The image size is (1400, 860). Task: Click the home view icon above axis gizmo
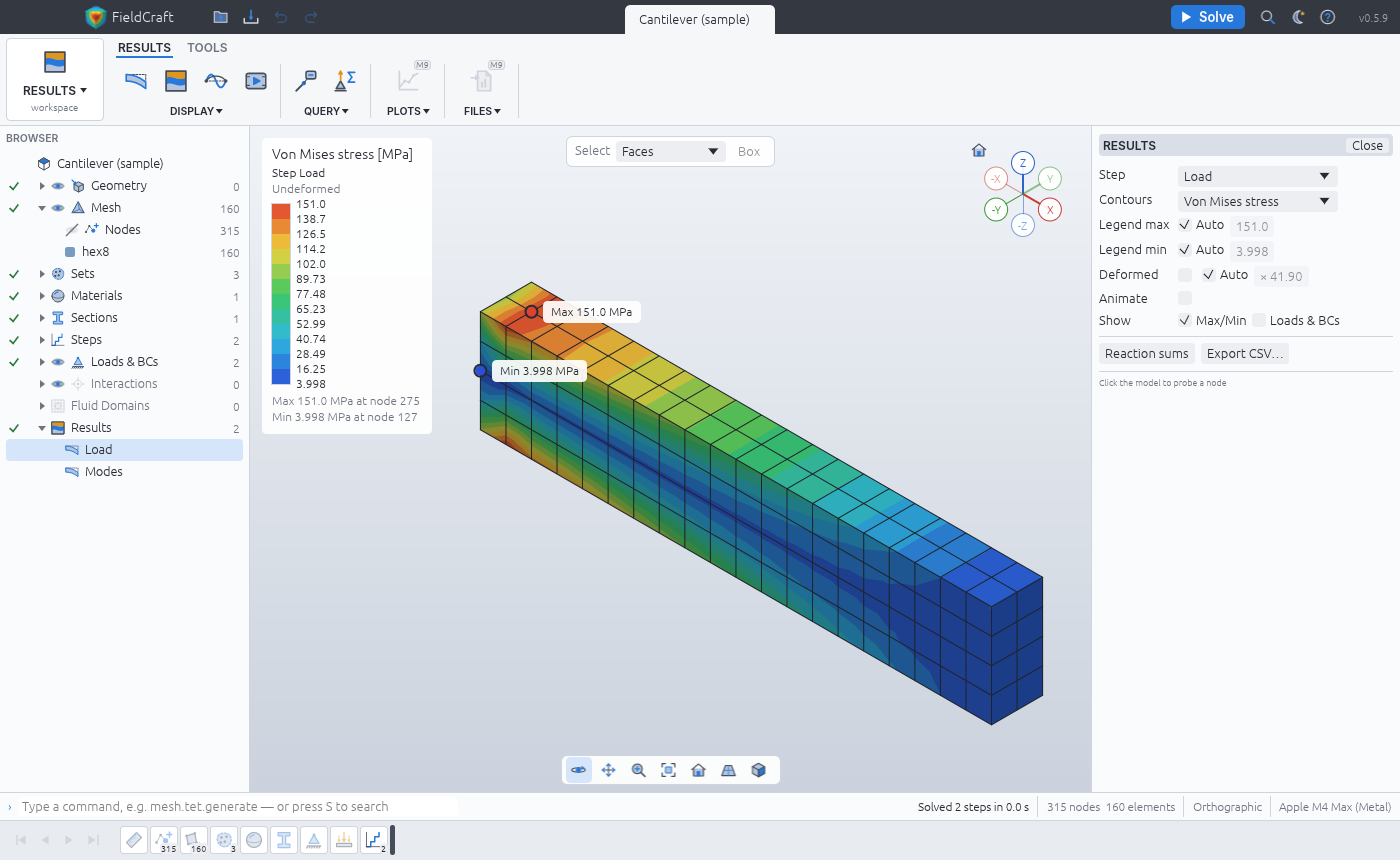(x=979, y=151)
